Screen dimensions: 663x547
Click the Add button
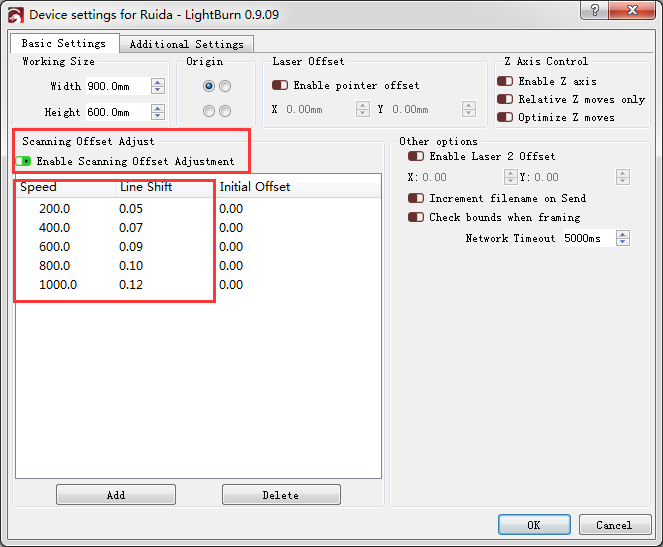(x=116, y=495)
